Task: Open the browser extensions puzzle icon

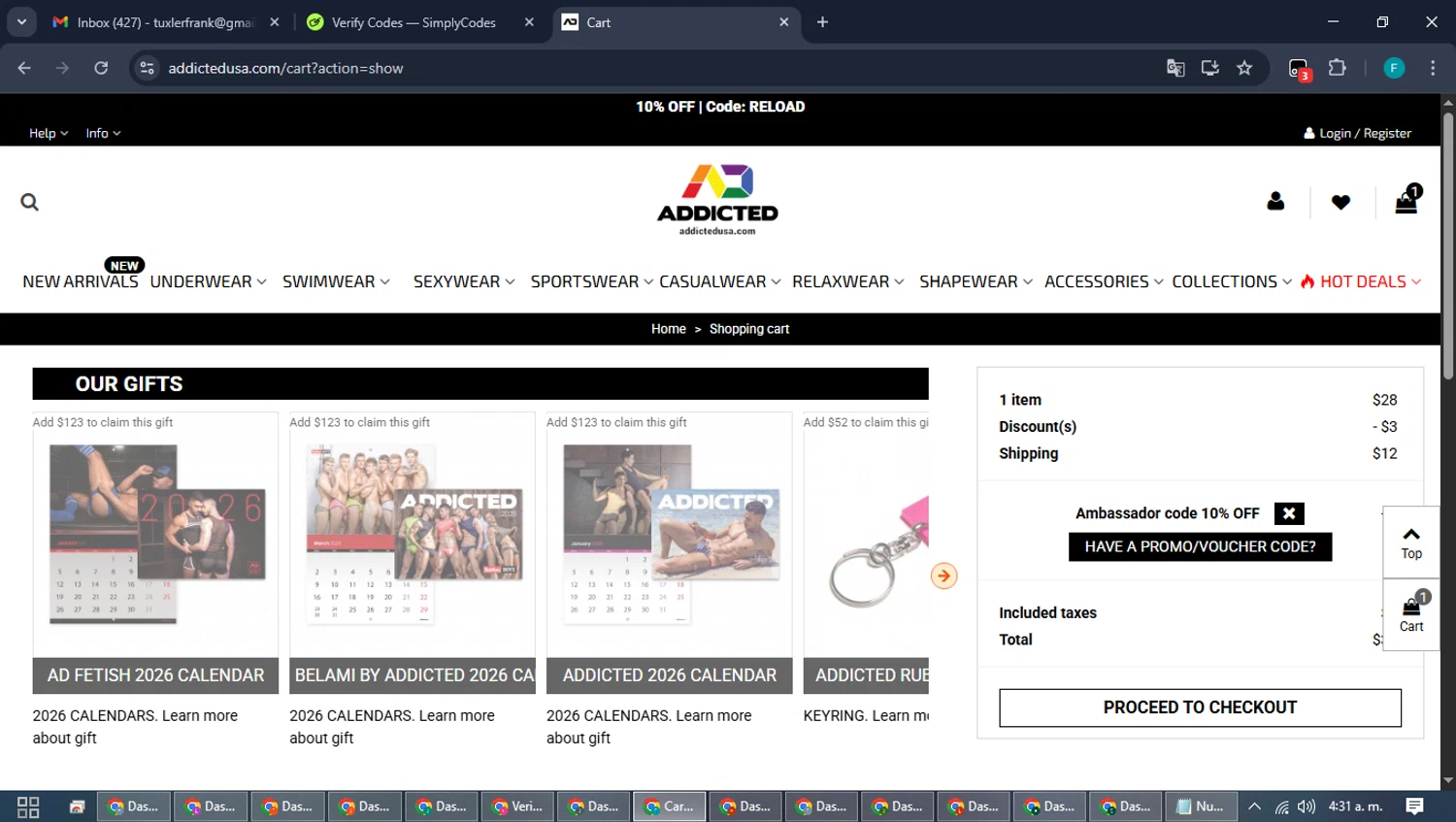Action: pyautogui.click(x=1338, y=68)
